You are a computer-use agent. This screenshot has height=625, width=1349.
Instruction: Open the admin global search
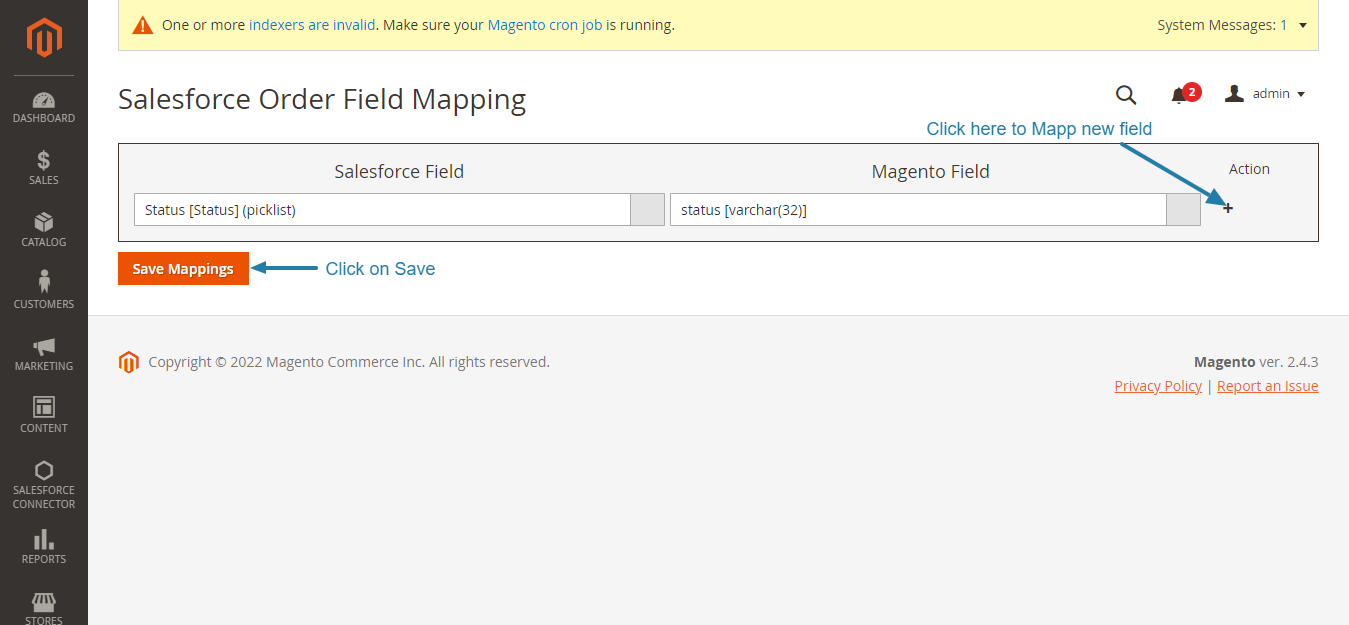coord(1126,94)
